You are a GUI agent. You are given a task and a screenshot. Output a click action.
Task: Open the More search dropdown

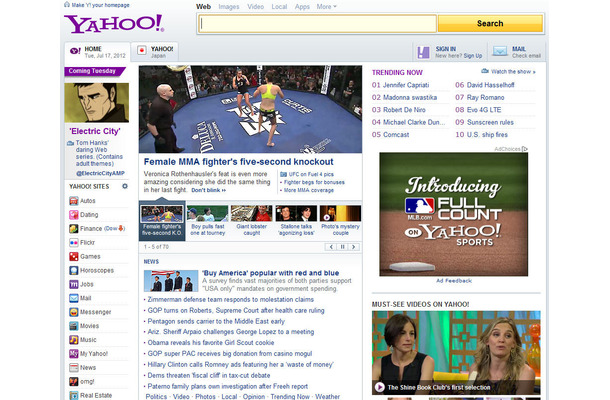(326, 7)
